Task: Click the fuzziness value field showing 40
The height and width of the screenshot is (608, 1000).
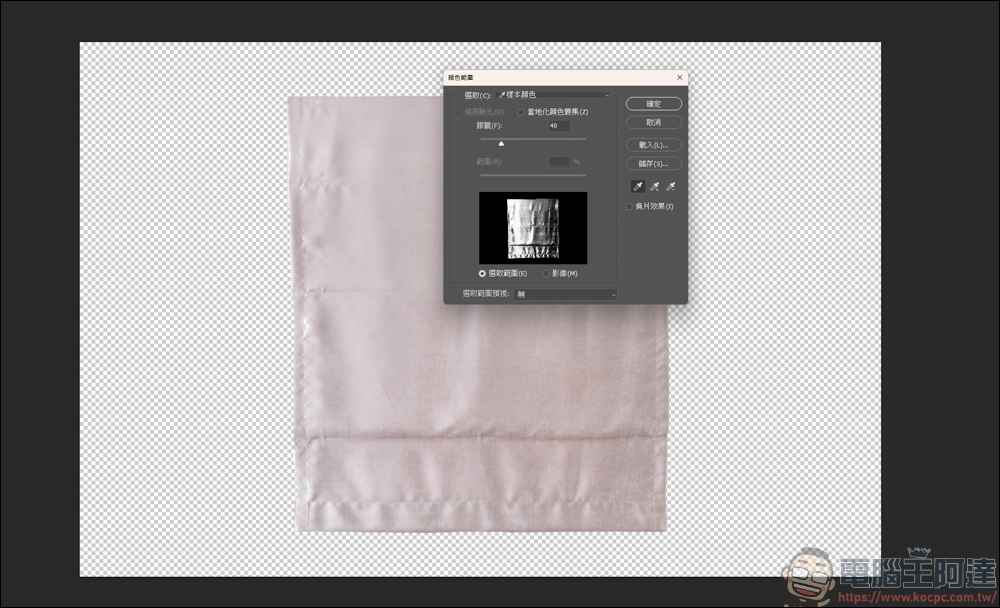Action: tap(559, 126)
